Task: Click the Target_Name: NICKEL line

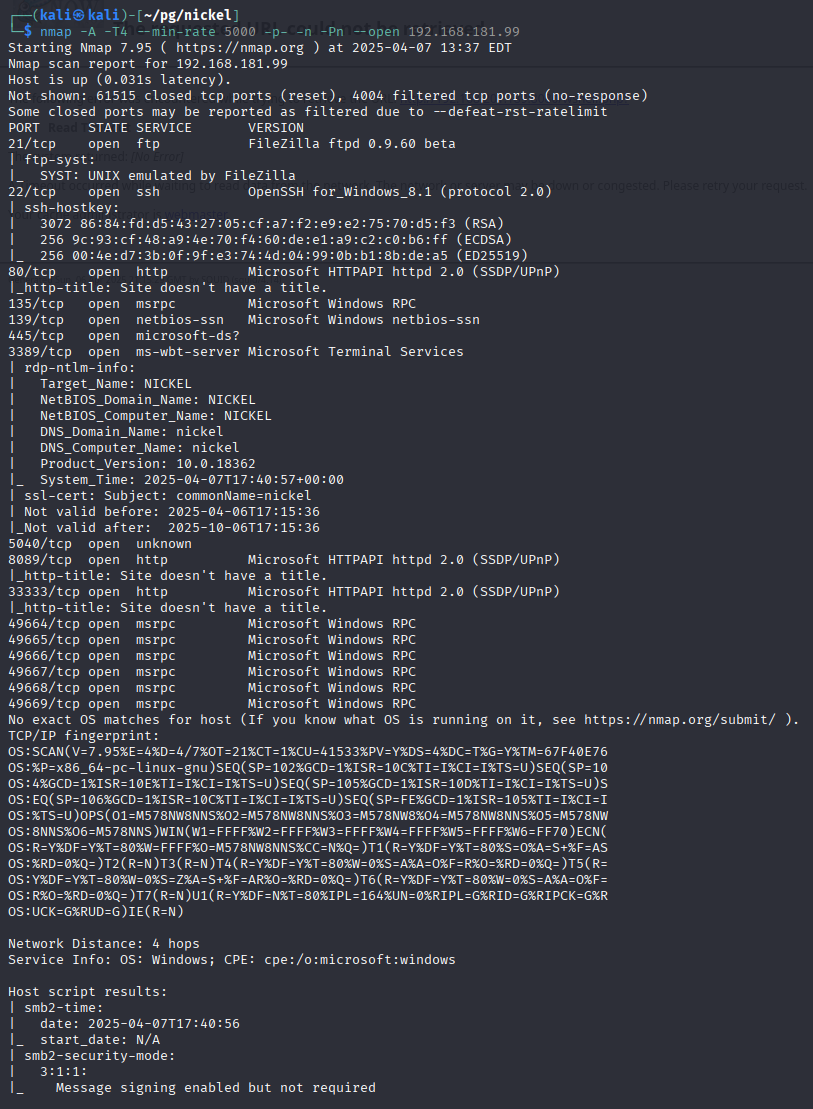Action: click(115, 383)
